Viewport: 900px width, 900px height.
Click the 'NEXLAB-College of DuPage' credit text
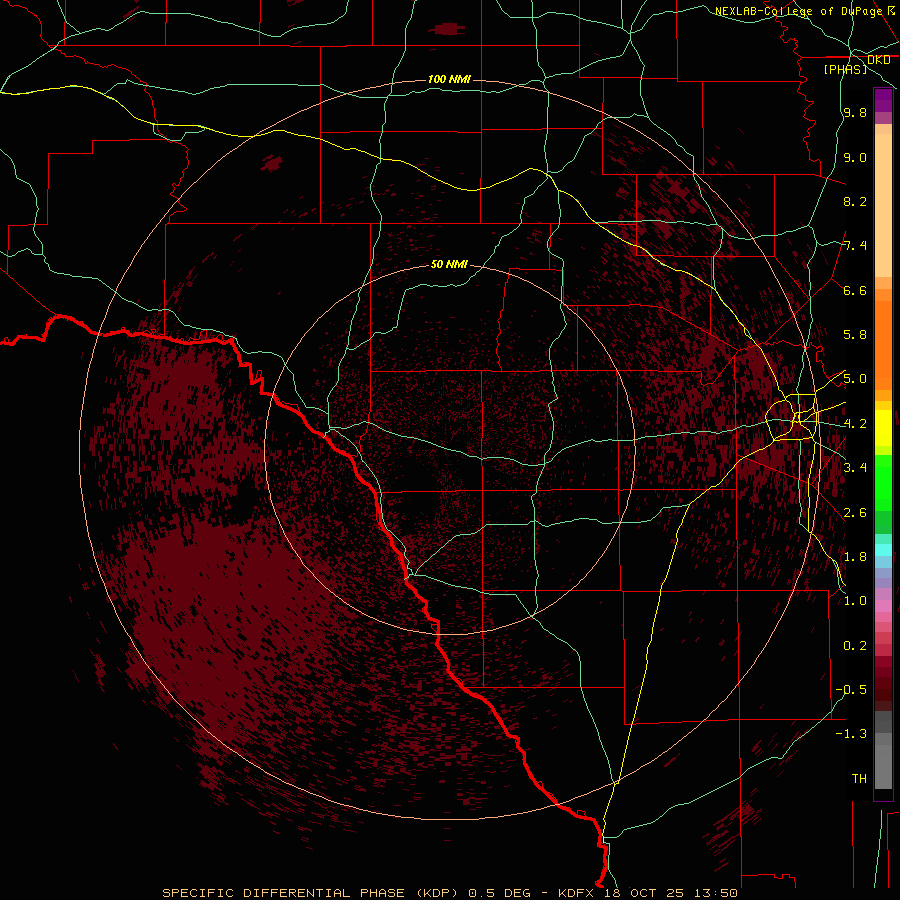[798, 11]
